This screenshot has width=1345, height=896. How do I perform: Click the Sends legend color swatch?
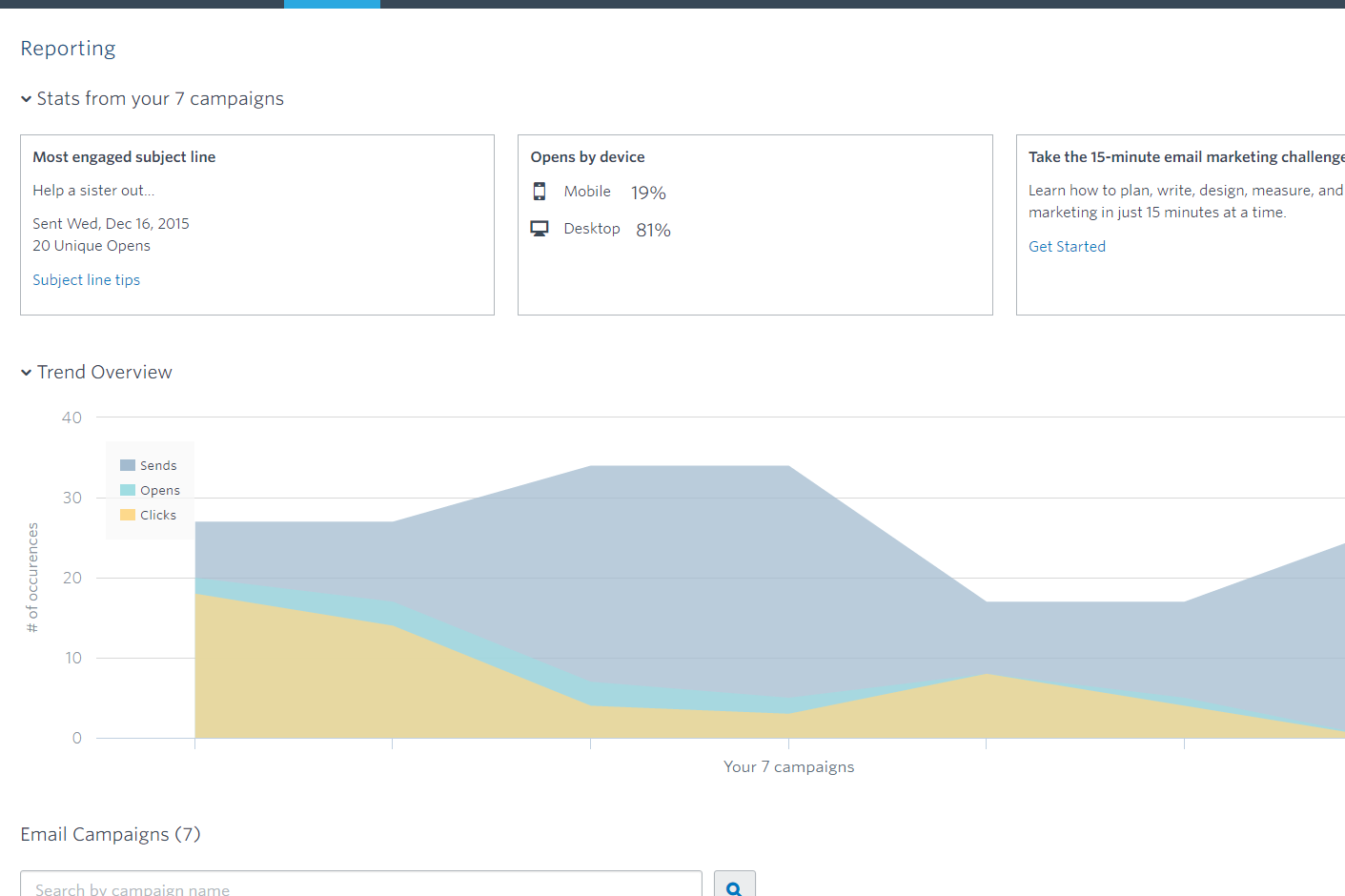(128, 465)
